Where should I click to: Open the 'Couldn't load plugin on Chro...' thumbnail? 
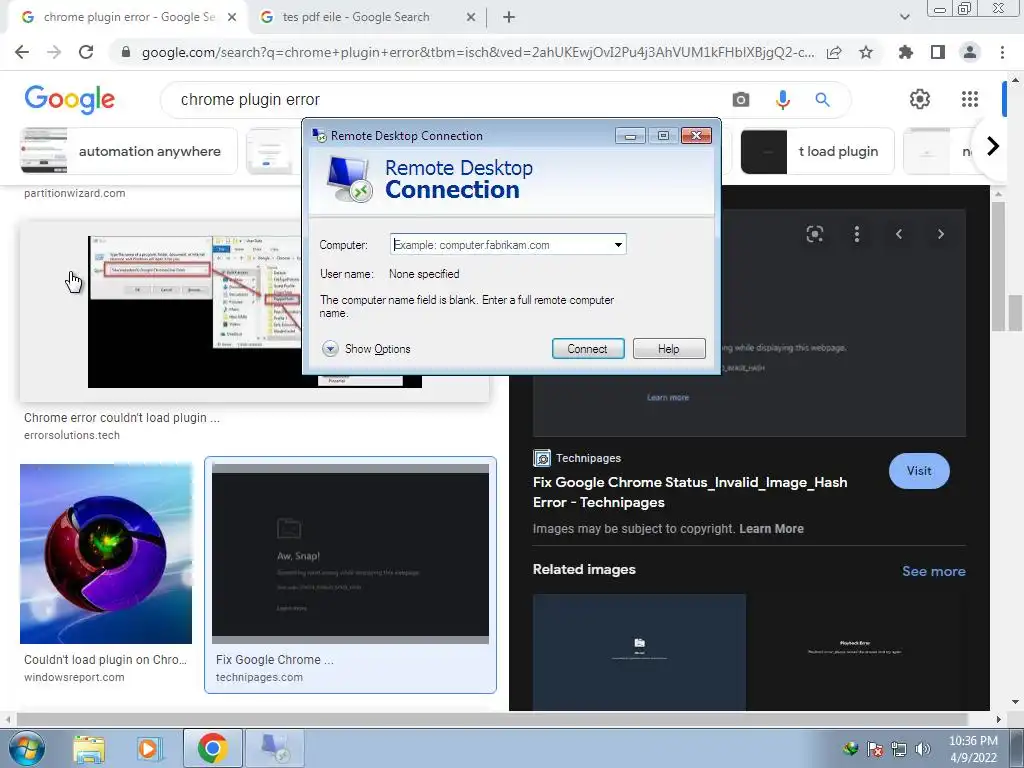coord(106,554)
